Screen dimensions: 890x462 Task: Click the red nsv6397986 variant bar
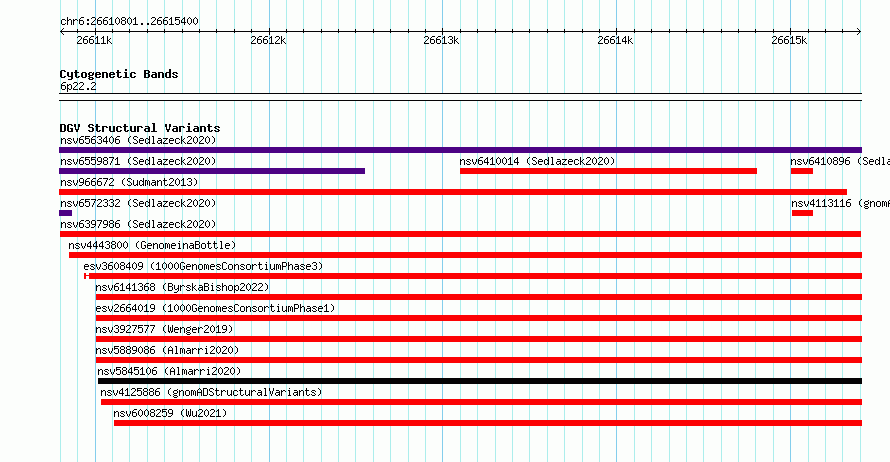(x=460, y=234)
